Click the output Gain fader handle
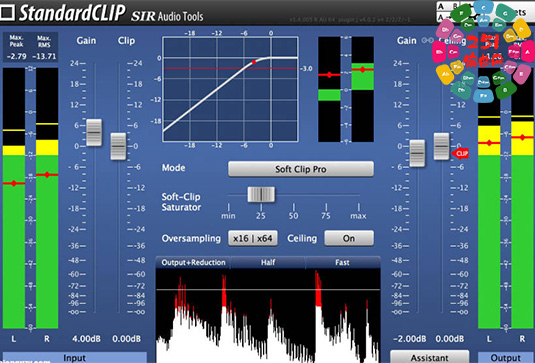The image size is (535, 363). tap(417, 153)
